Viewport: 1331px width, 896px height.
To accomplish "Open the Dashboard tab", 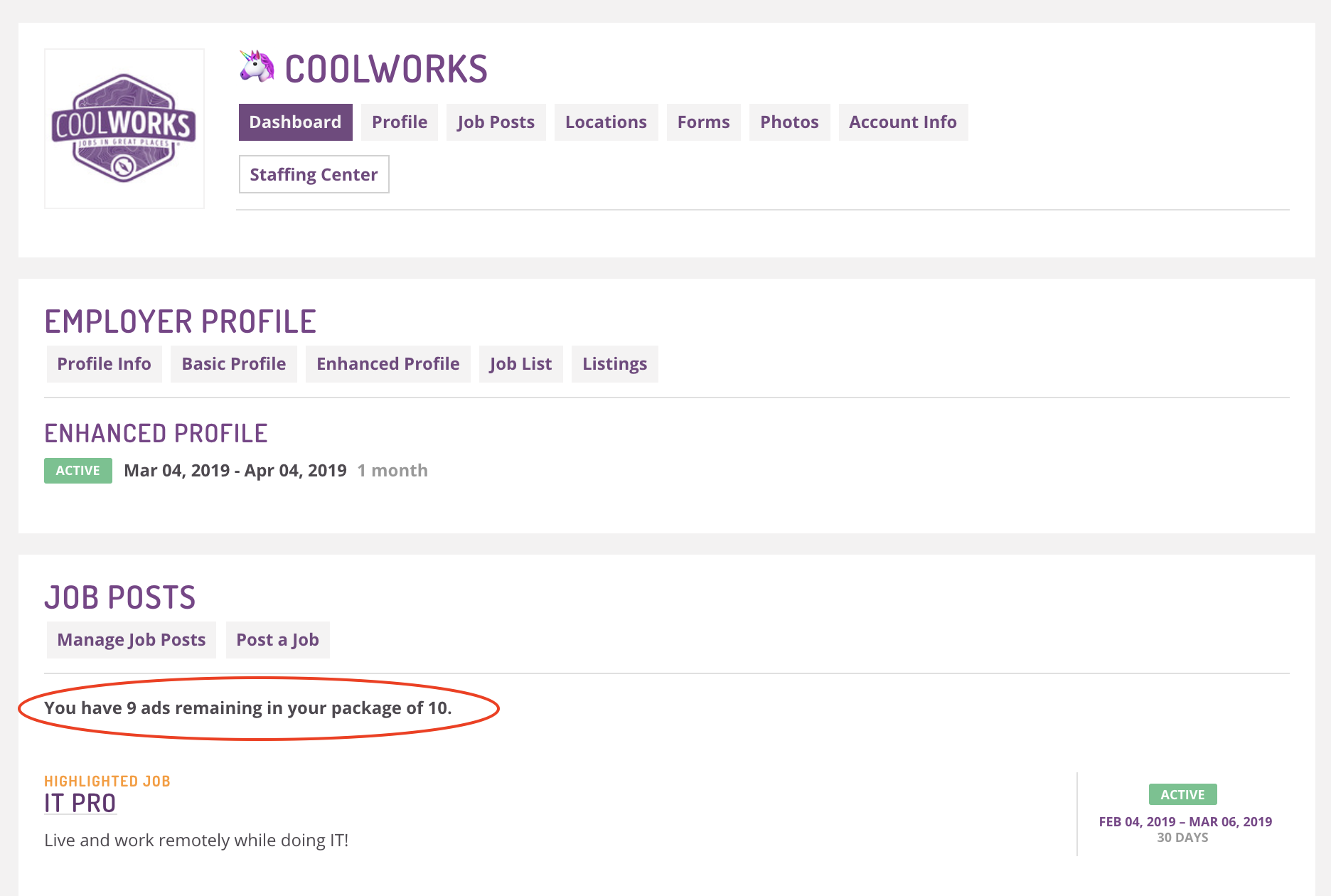I will point(295,122).
